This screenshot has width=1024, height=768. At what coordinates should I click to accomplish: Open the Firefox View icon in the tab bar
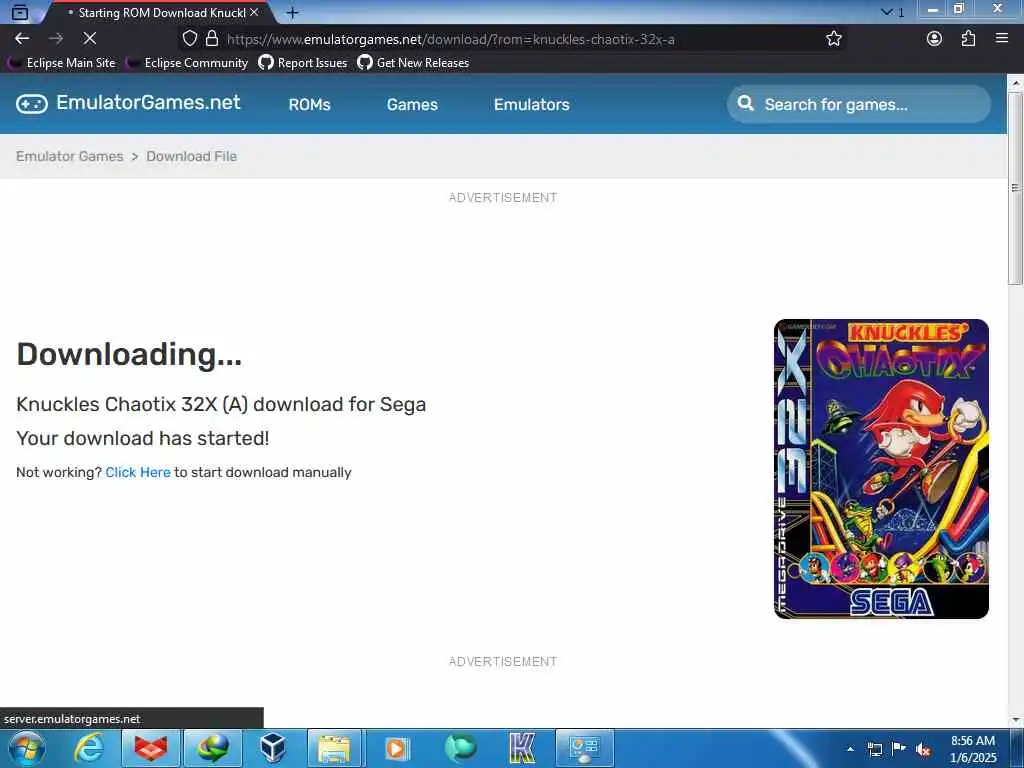coord(20,12)
